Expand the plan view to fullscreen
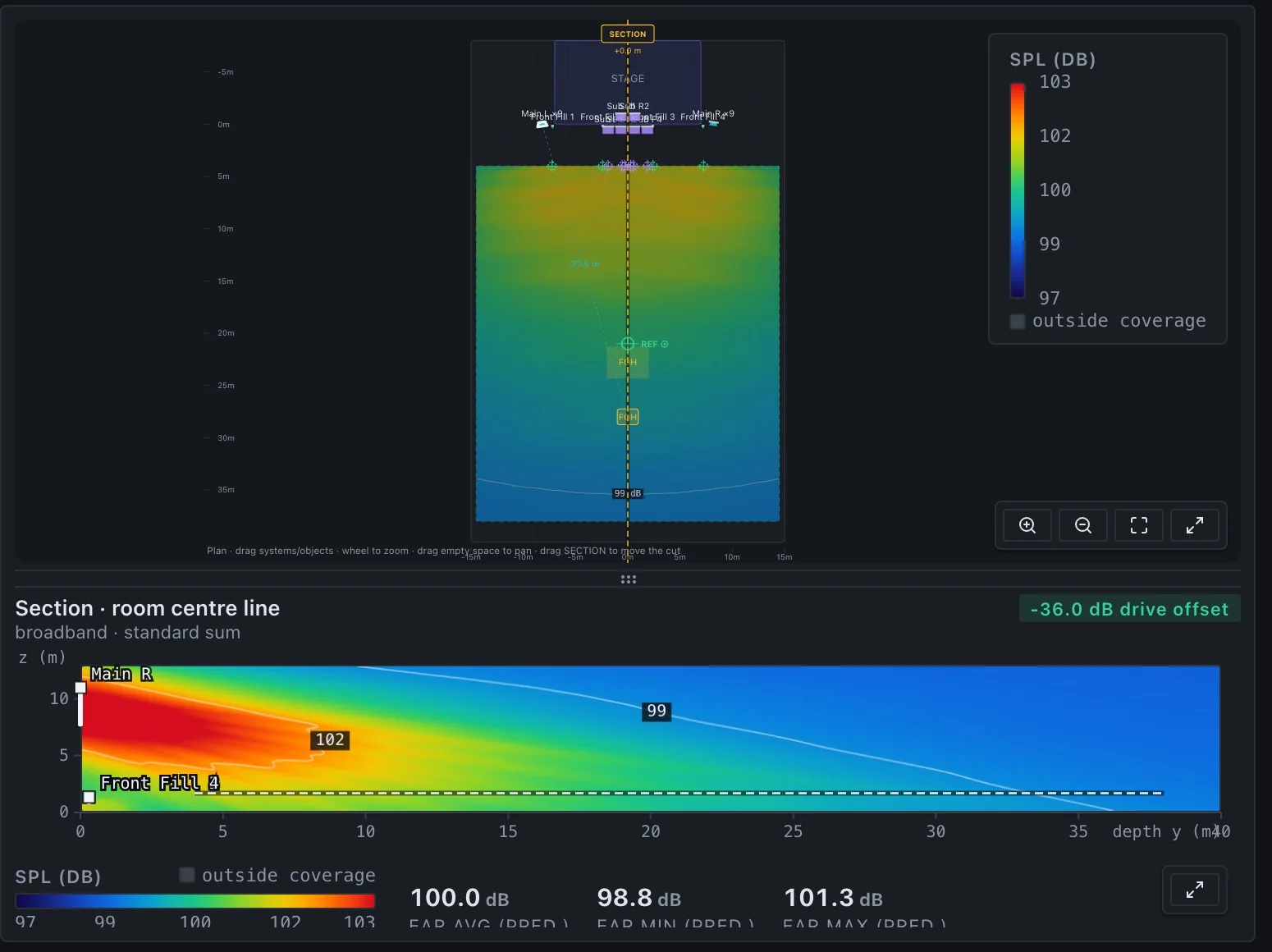Image resolution: width=1272 pixels, height=952 pixels. (1195, 525)
